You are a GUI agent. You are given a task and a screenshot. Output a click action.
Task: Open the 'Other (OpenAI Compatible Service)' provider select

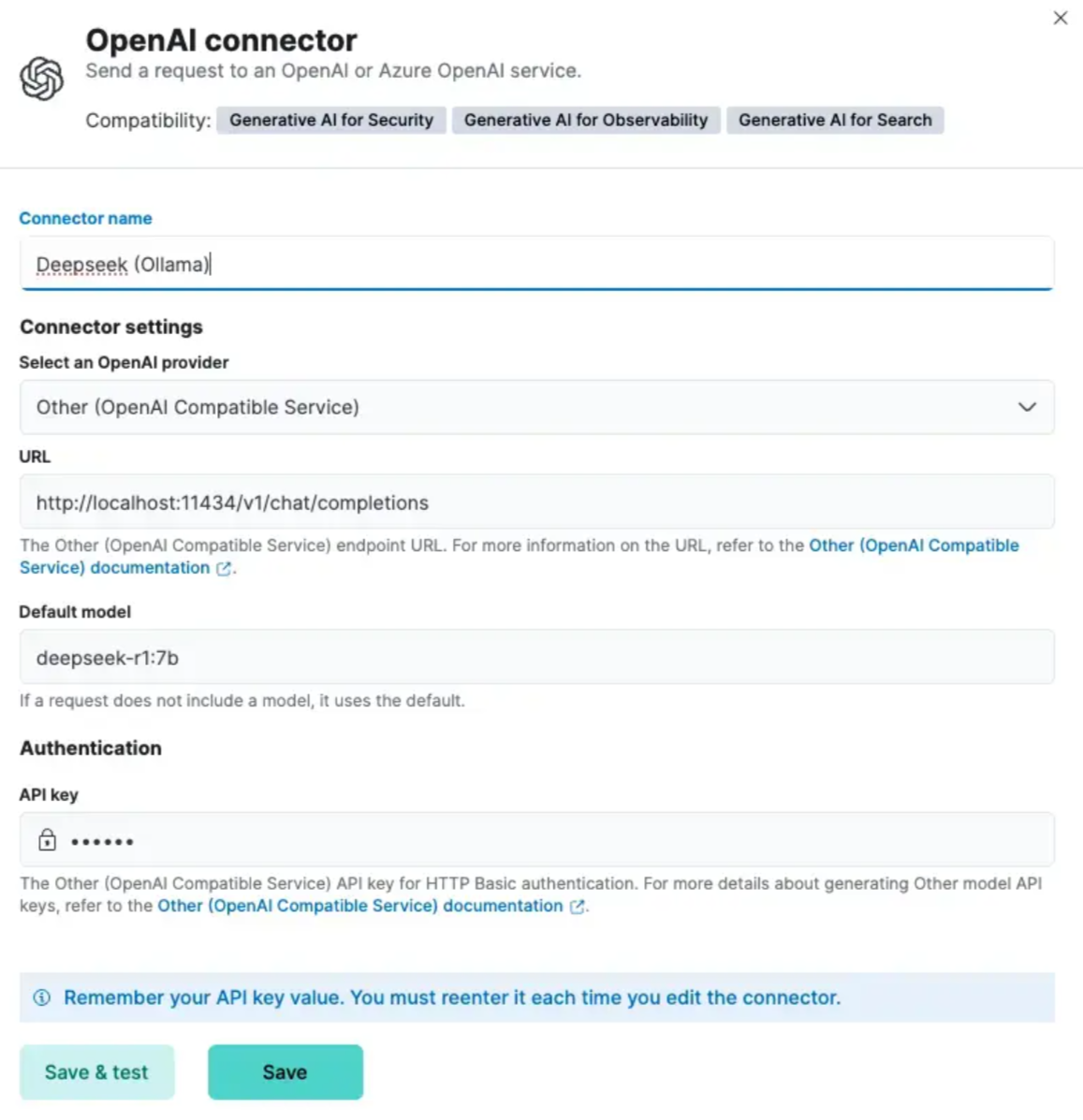(524, 407)
